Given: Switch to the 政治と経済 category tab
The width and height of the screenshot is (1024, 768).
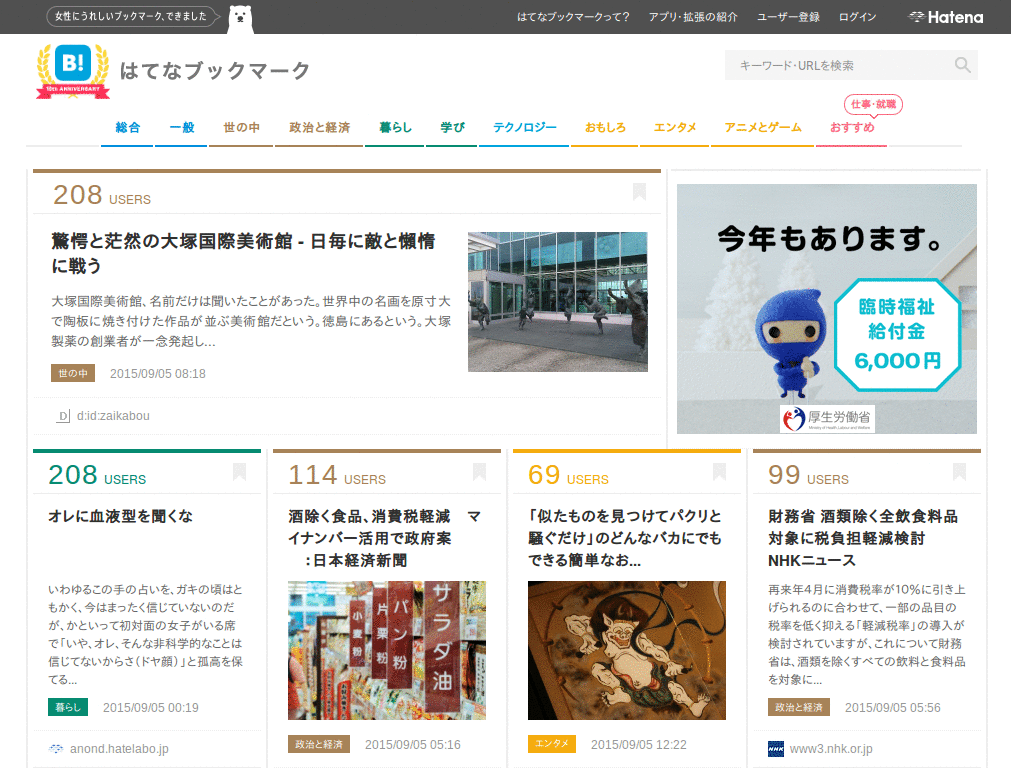Looking at the screenshot, I should [x=319, y=127].
